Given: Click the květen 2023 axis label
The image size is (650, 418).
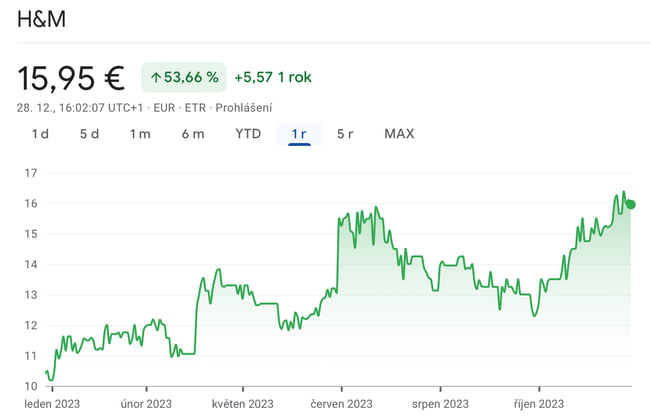Looking at the screenshot, I should pos(243,404).
